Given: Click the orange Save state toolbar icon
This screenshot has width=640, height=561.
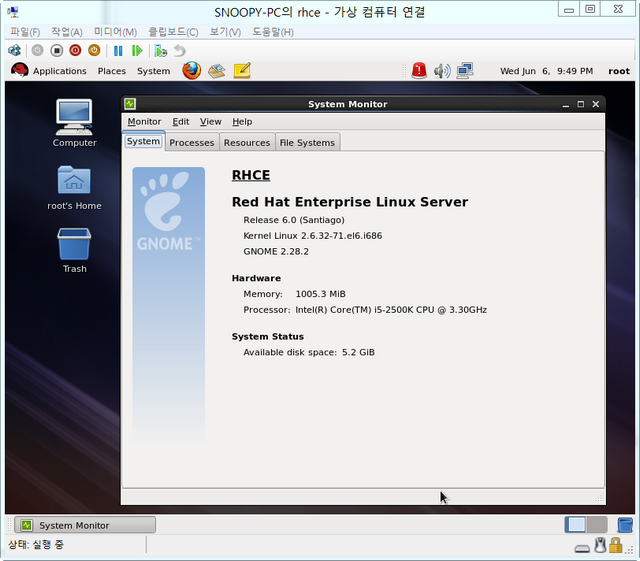Looking at the screenshot, I should coord(94,51).
